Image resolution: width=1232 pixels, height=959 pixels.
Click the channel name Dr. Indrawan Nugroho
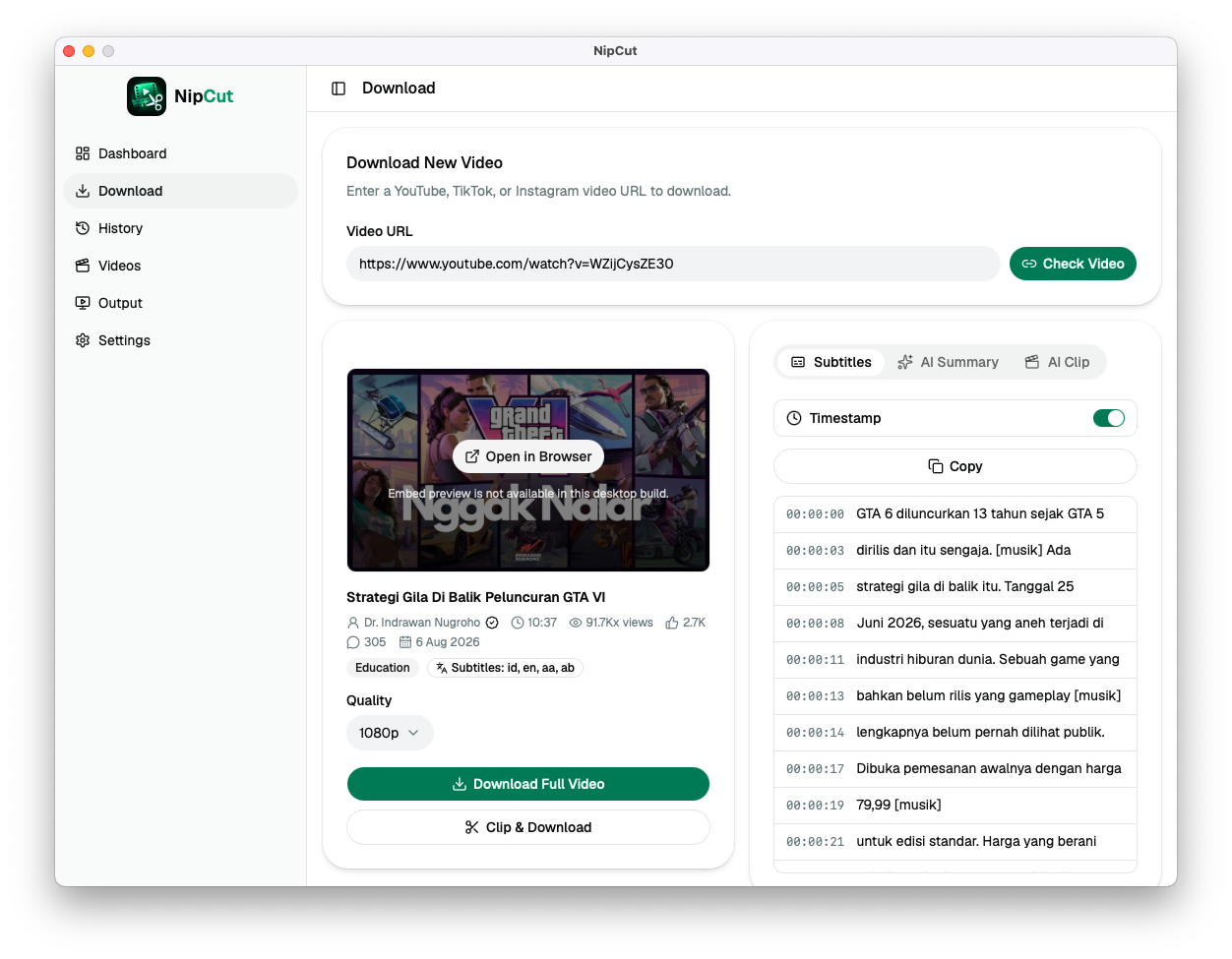point(422,623)
